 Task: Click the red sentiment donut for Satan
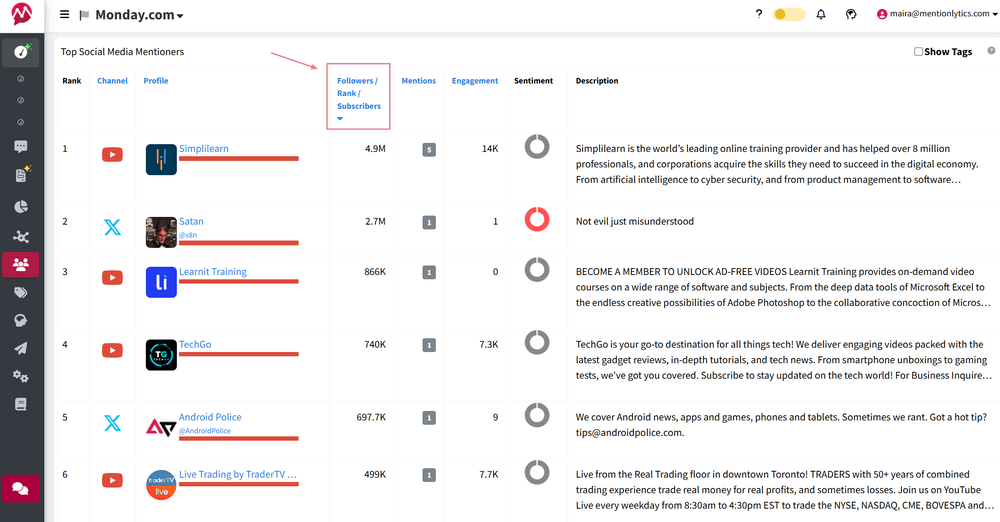(537, 219)
